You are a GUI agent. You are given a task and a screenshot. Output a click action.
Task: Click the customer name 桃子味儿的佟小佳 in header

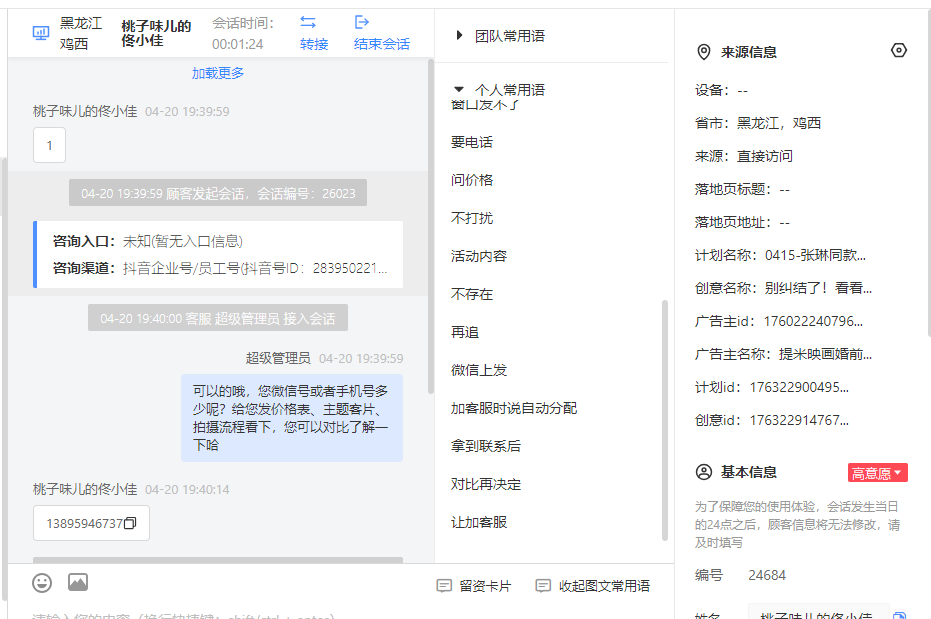click(x=156, y=33)
